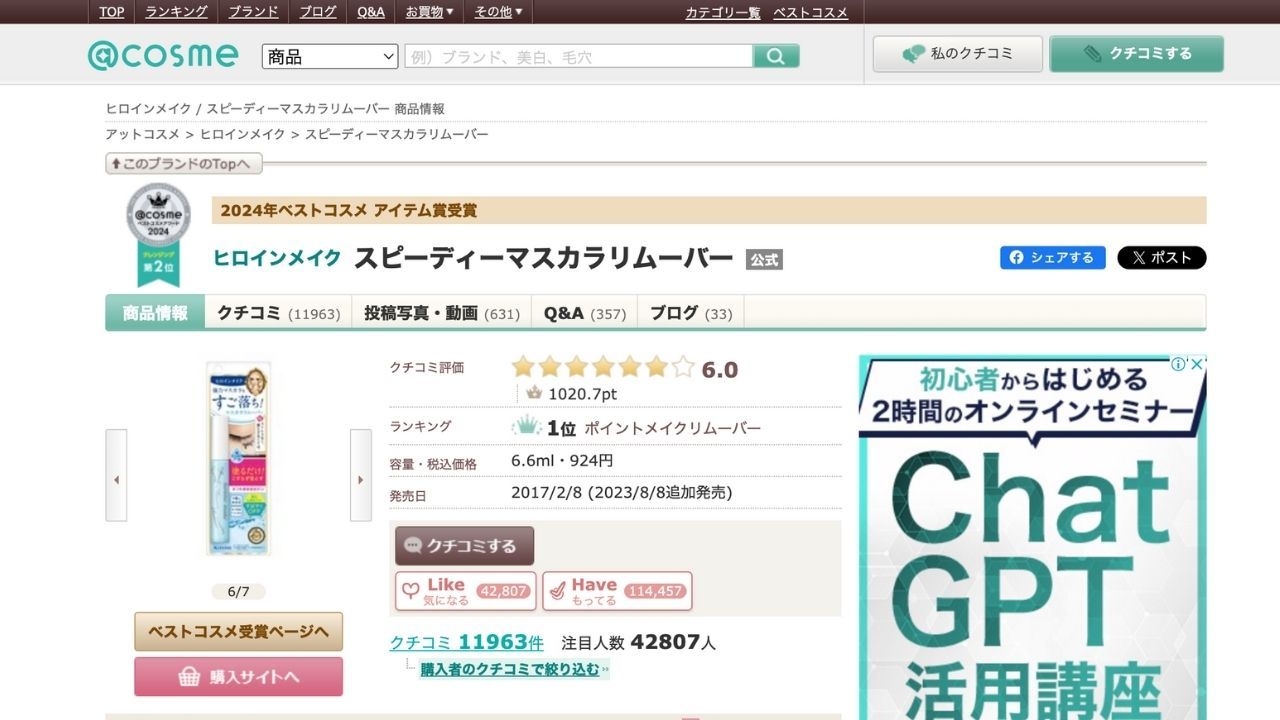The height and width of the screenshot is (720, 1280).
Task: Click the 公式 official badge
Action: tap(764, 259)
